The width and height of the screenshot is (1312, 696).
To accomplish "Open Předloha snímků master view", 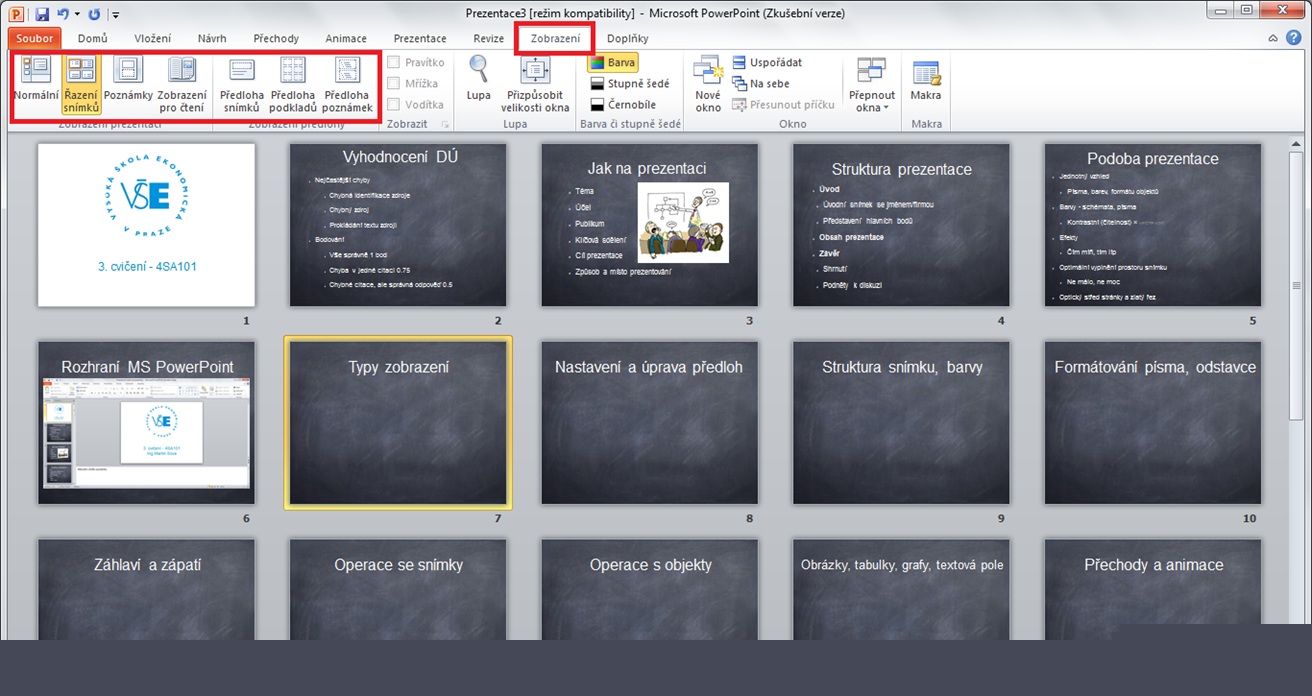I will (241, 83).
